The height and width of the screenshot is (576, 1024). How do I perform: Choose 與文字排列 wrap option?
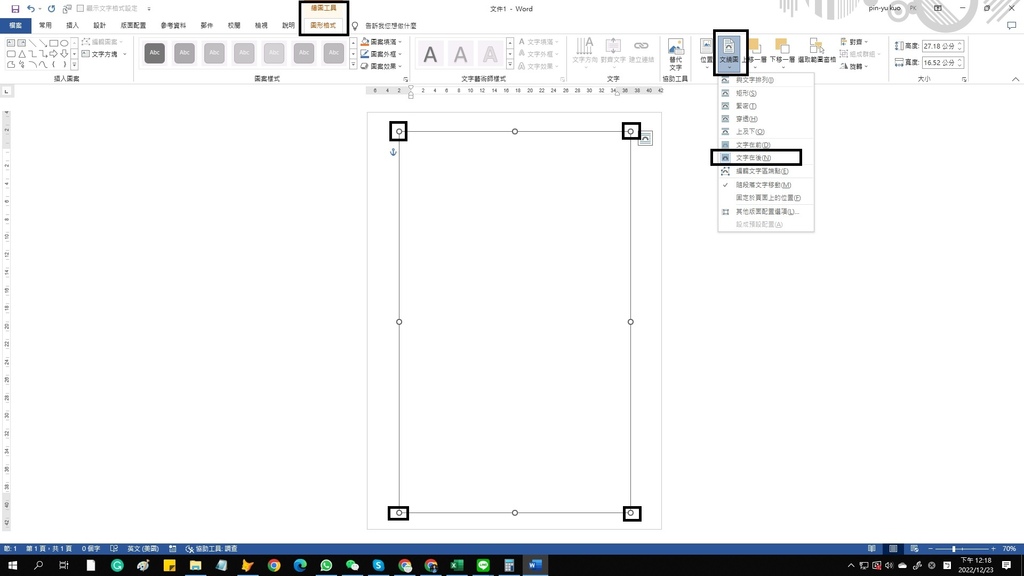click(765, 80)
